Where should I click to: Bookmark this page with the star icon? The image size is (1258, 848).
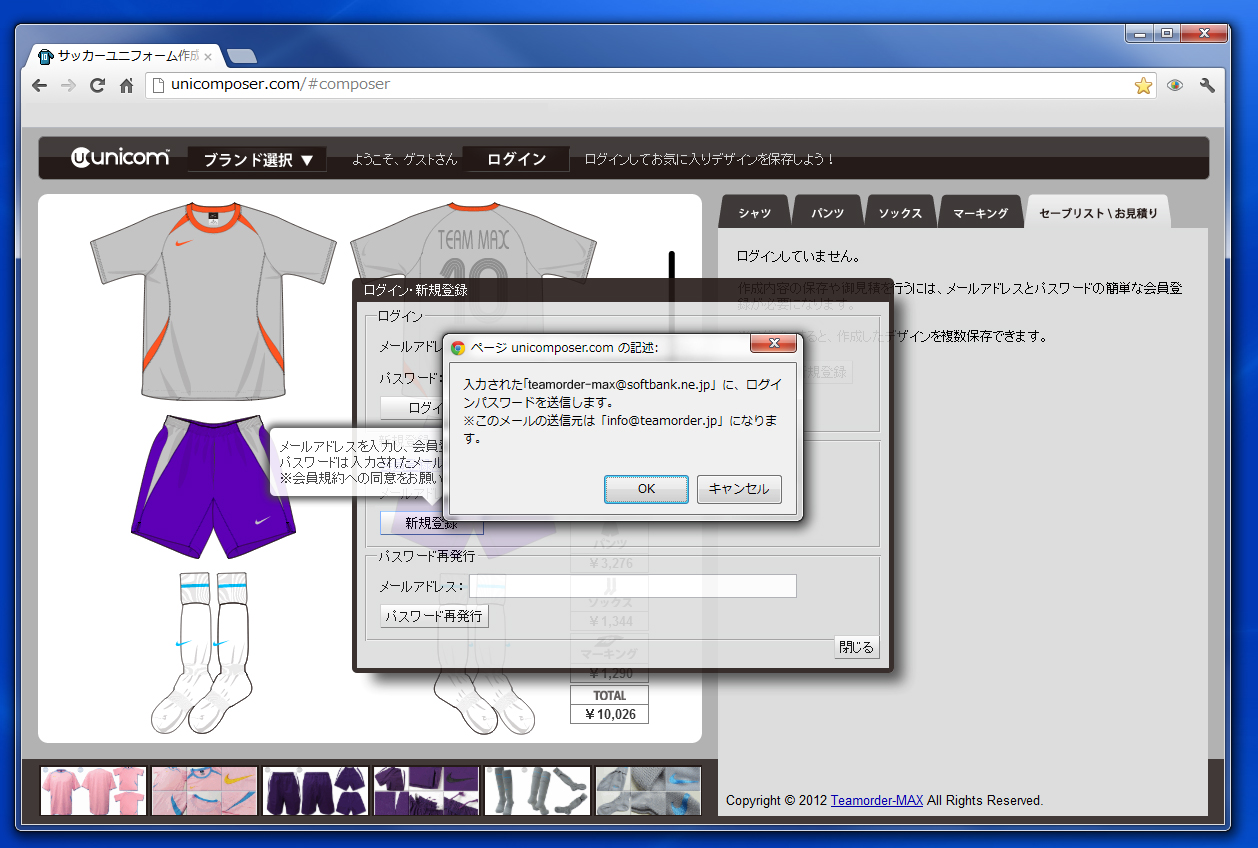point(1143,86)
